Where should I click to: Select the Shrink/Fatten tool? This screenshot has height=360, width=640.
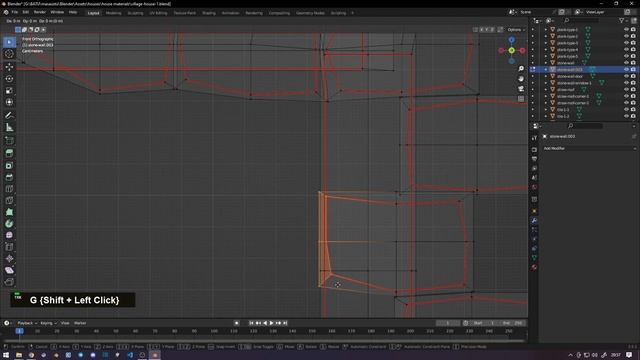pos(9,258)
